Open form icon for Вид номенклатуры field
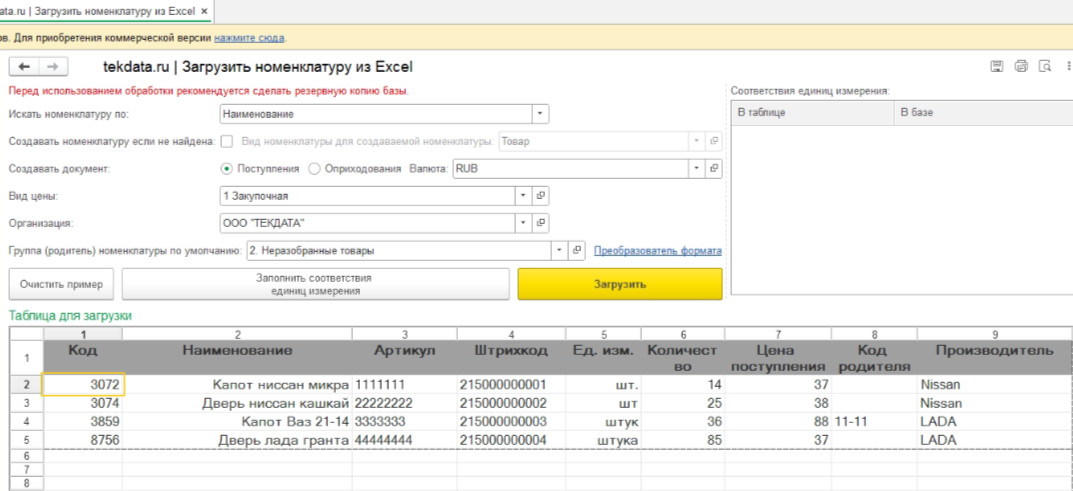1073x491 pixels. coord(714,141)
